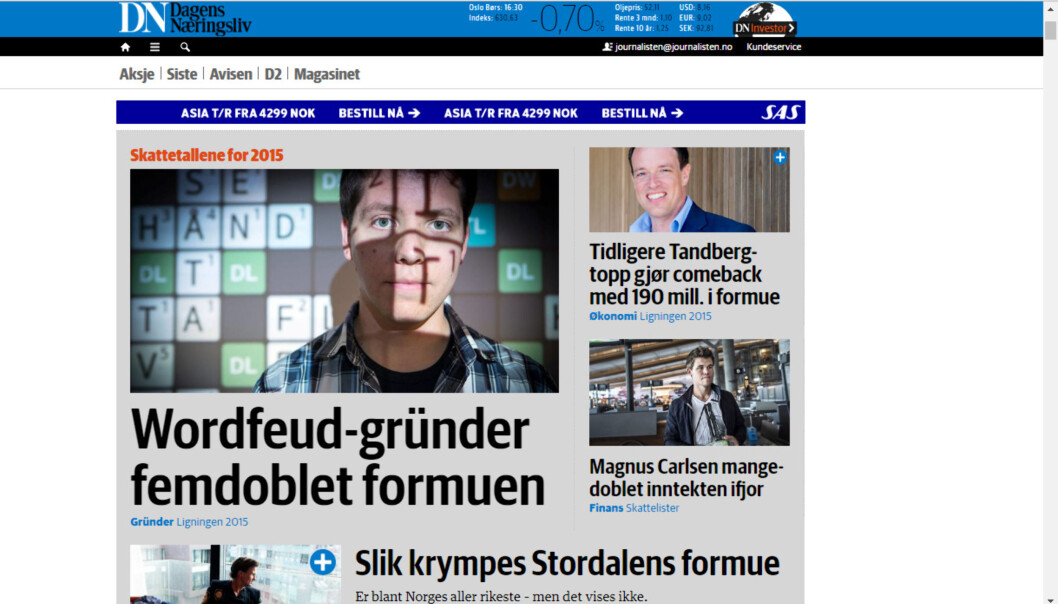This screenshot has height=604, width=1058.
Task: Click the Kundeservice link
Action: point(773,47)
